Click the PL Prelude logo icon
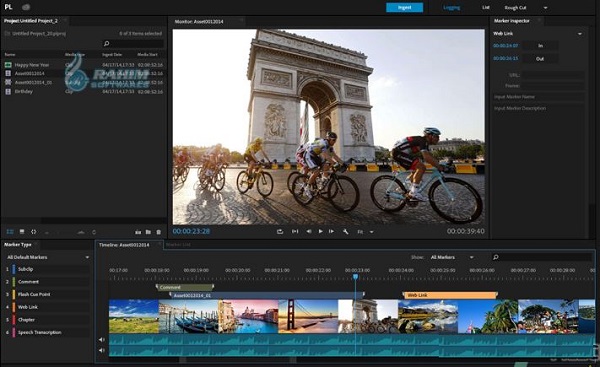Viewport: 600px width, 367px height. 8,7
